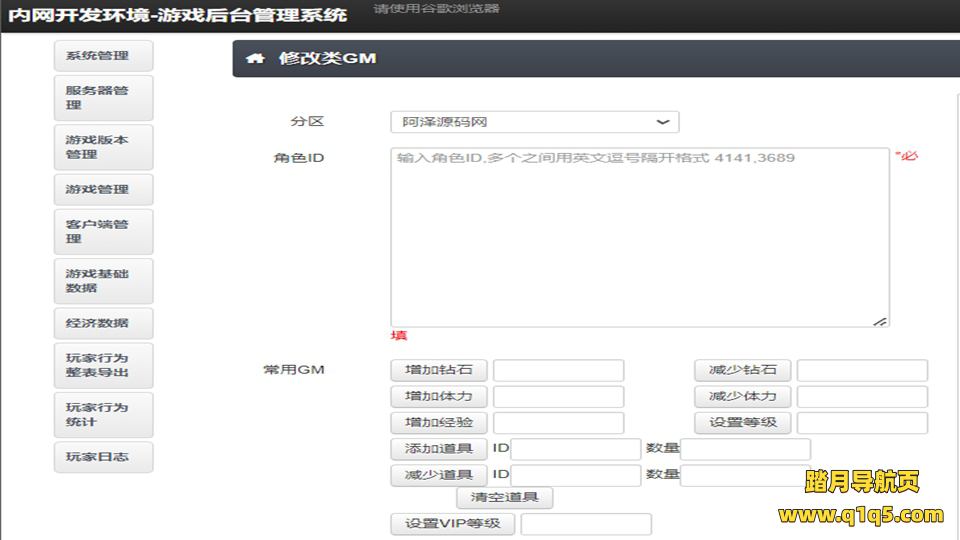Select 玩家日志 in the sidebar
The width and height of the screenshot is (960, 540).
point(103,457)
